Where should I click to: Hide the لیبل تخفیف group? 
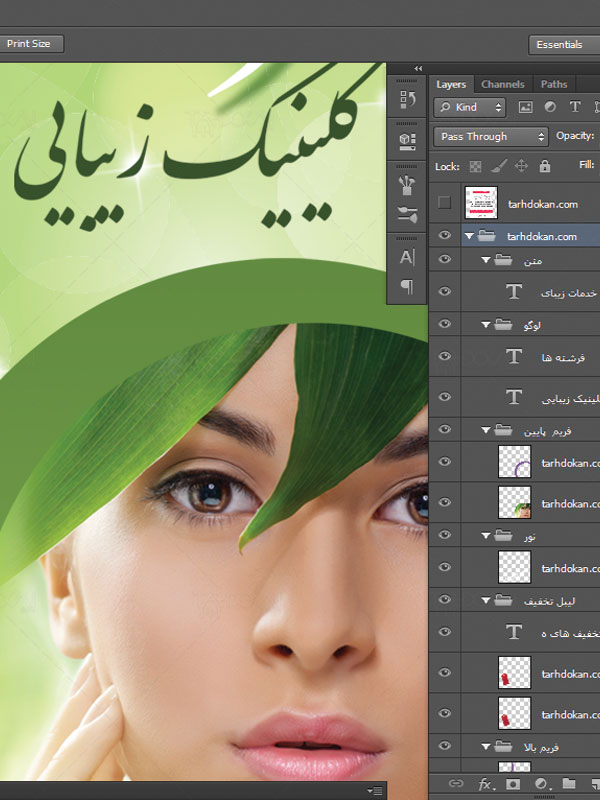tap(444, 599)
